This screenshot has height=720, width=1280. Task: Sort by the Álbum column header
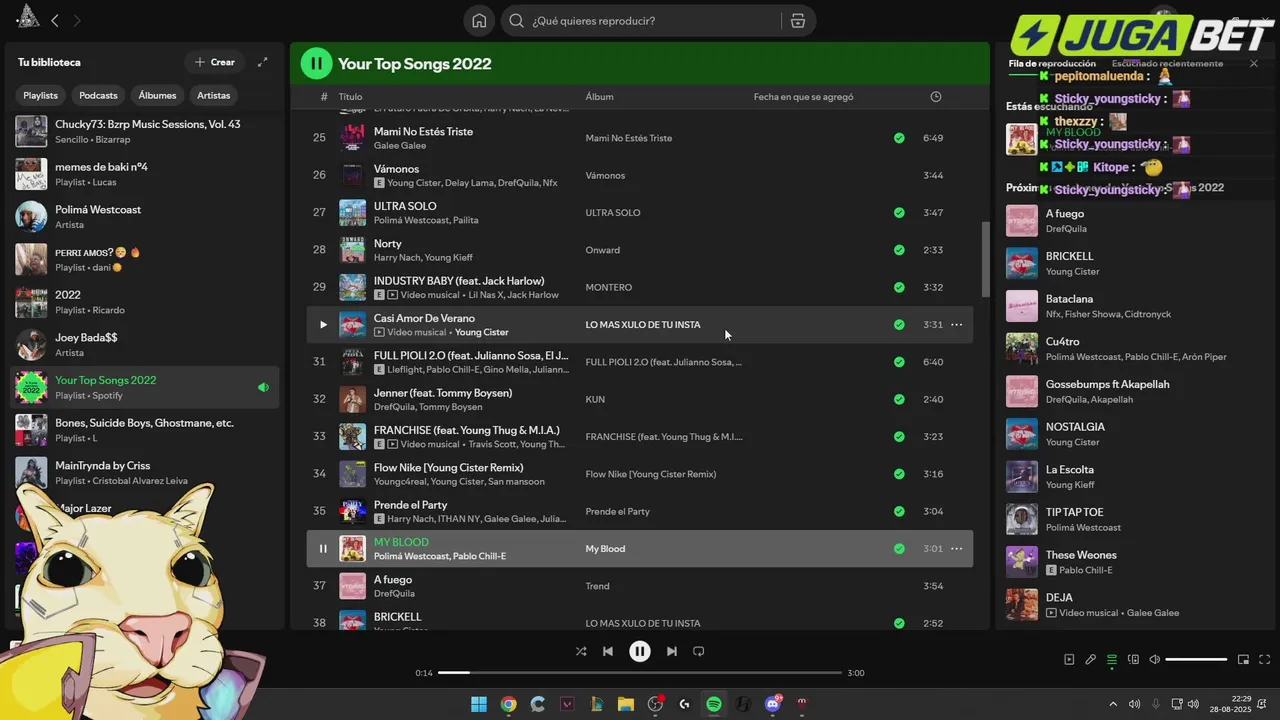tap(599, 97)
